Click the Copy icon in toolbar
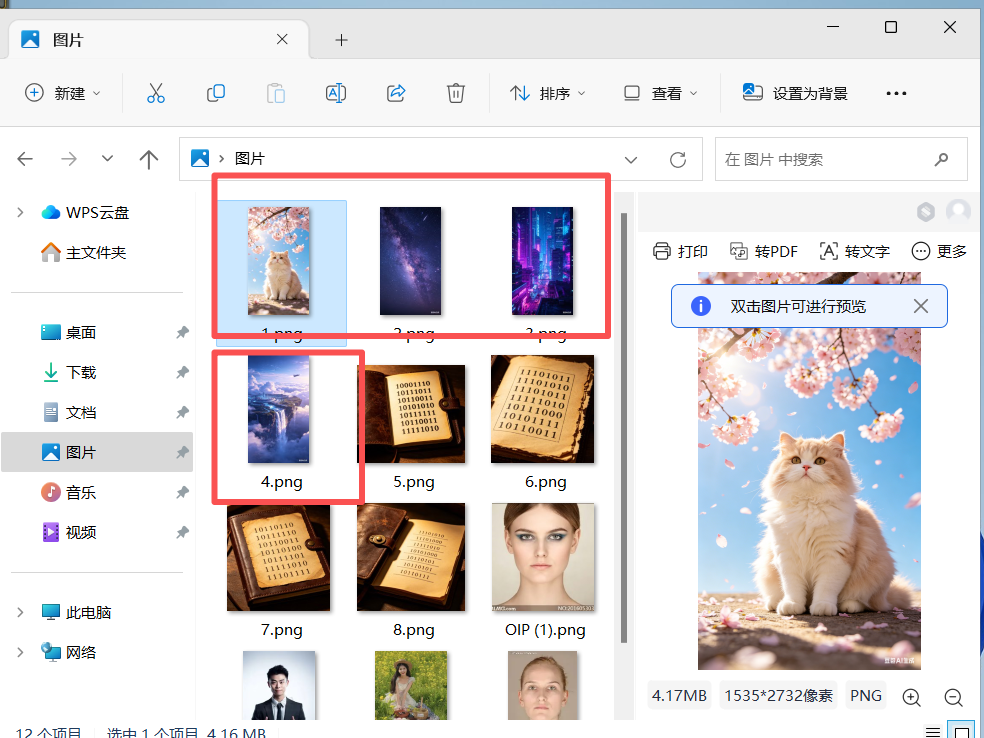The image size is (984, 738). click(216, 93)
